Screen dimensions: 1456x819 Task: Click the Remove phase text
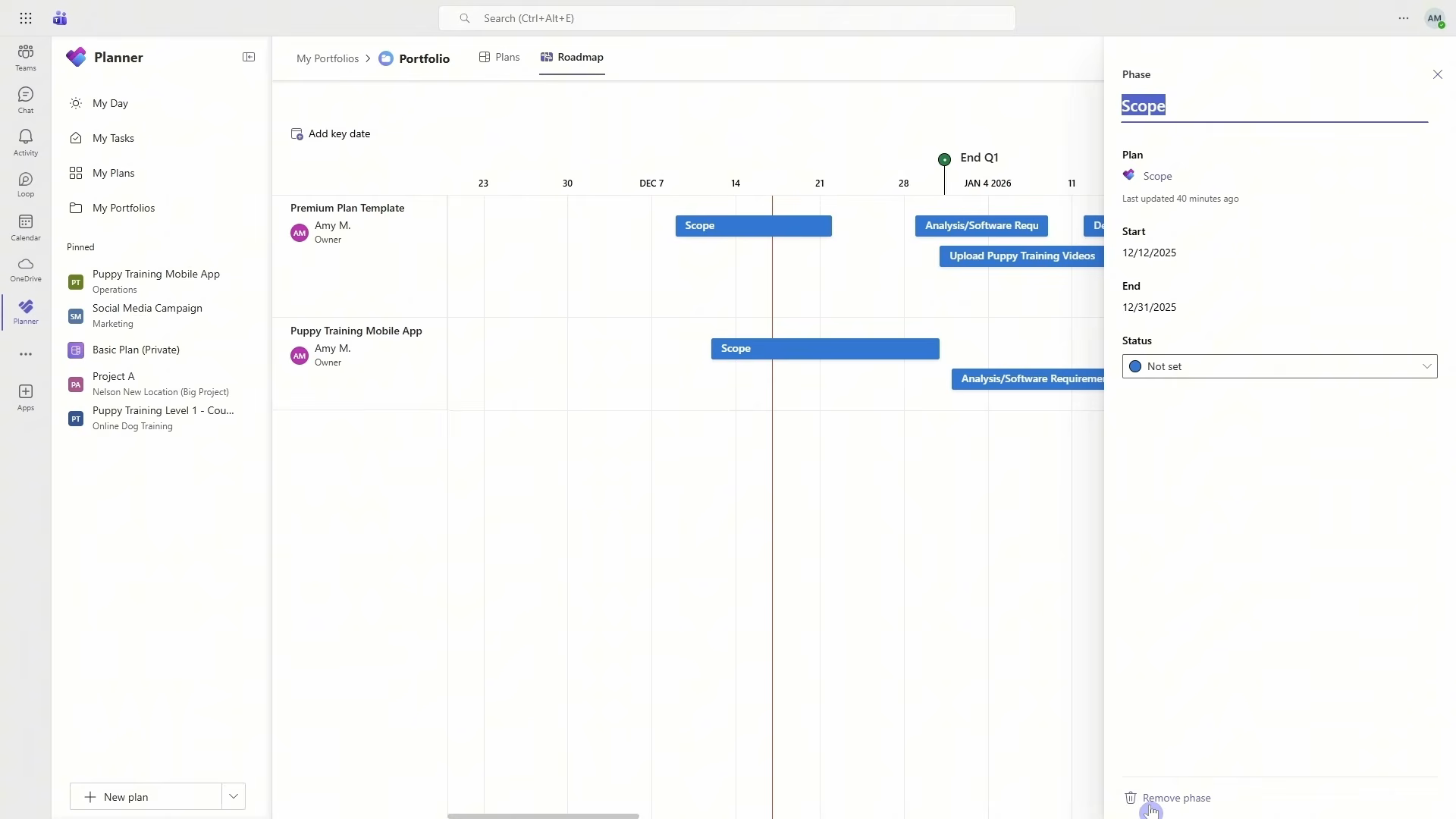point(1176,798)
